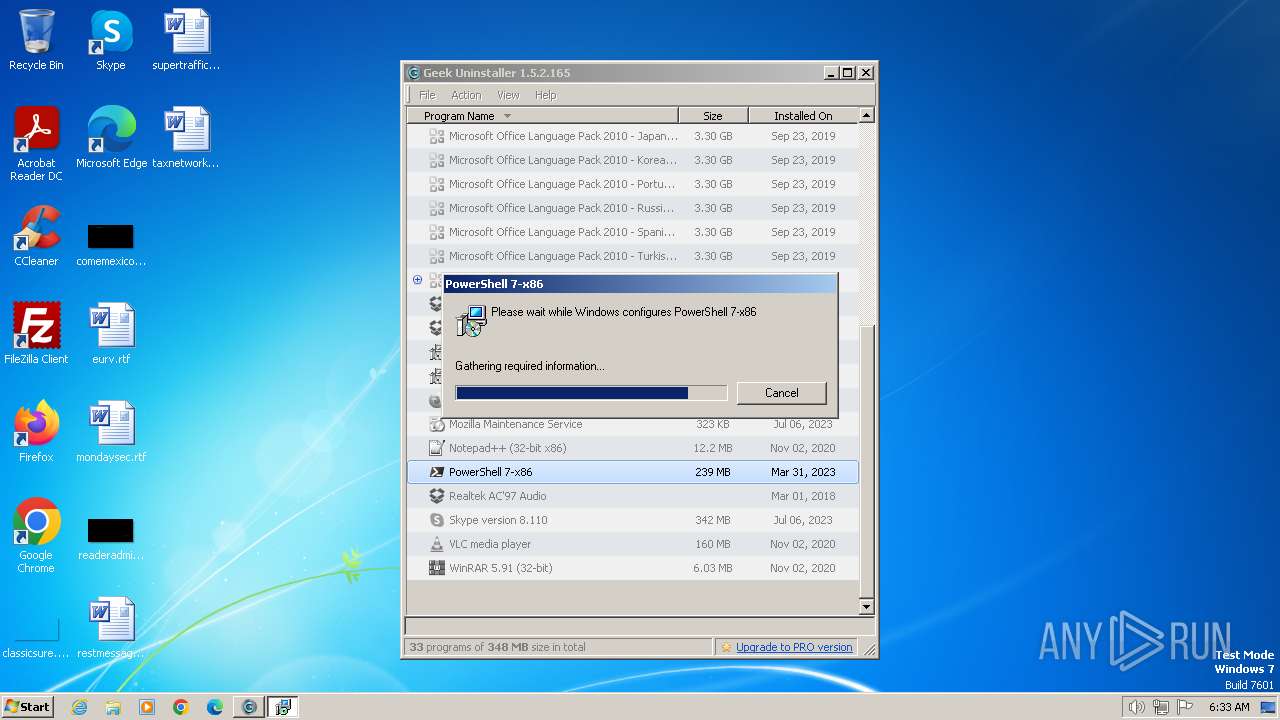
Task: Open volume control in system tray
Action: (x=1136, y=707)
